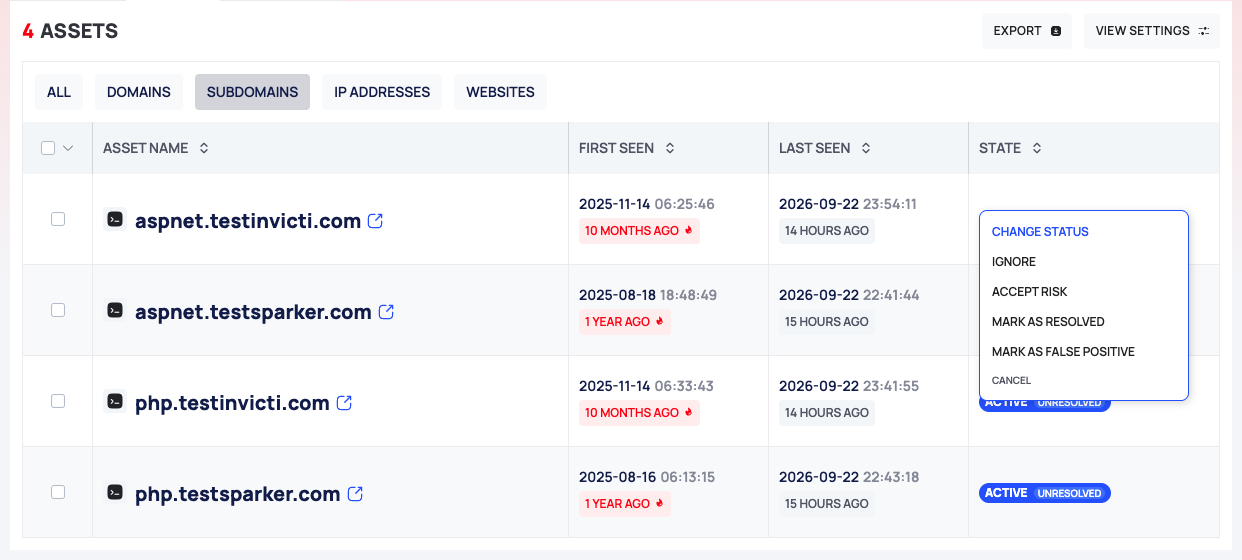The width and height of the screenshot is (1242, 560).
Task: Click last seen date 2026-09-22 22:43:18
Action: [x=849, y=477]
